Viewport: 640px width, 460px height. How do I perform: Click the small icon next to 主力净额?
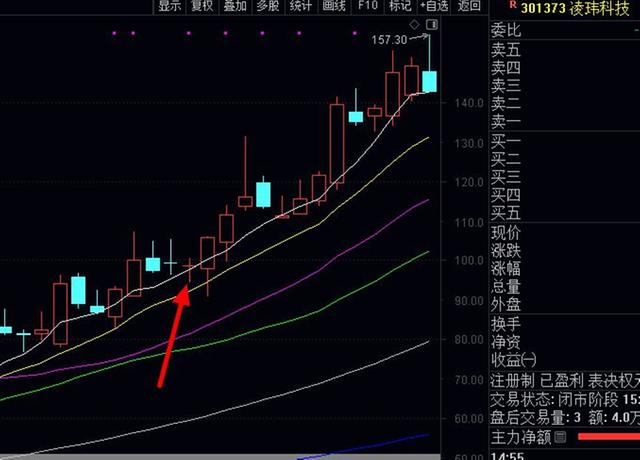(x=560, y=437)
